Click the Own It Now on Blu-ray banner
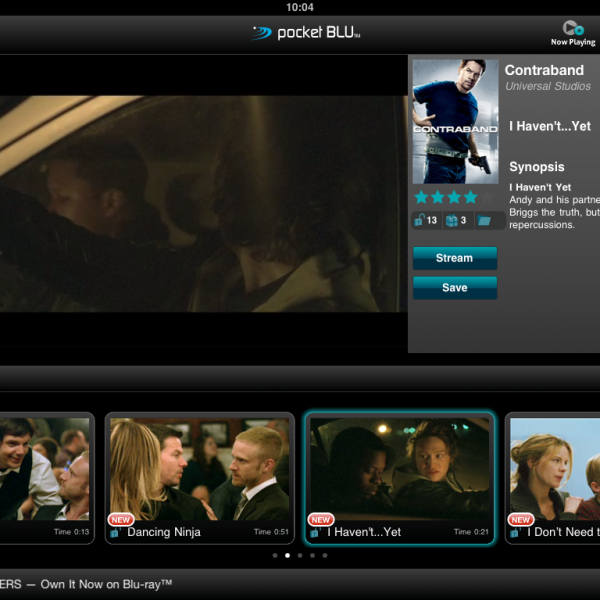 pyautogui.click(x=90, y=583)
